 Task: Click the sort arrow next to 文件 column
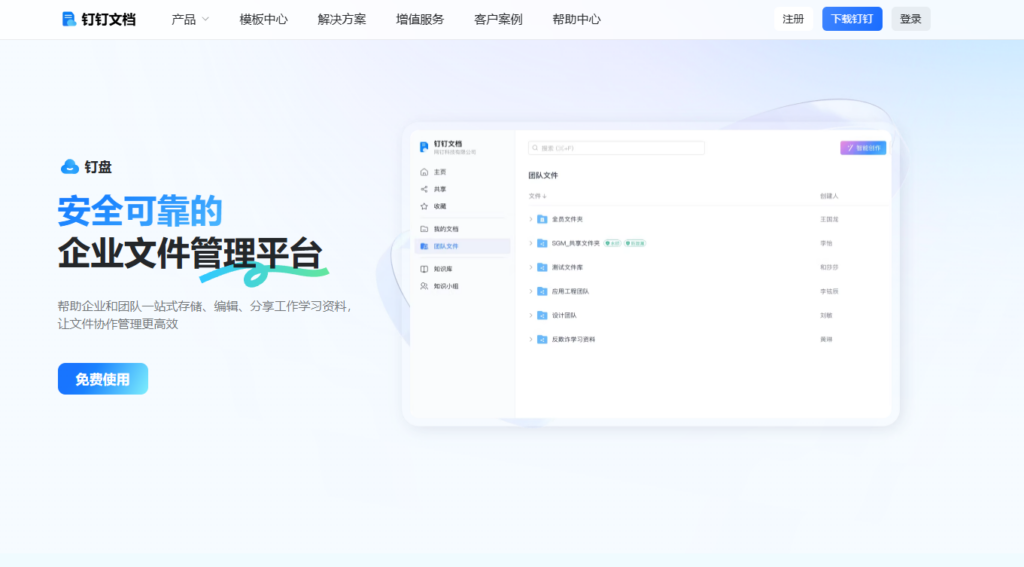(x=545, y=196)
